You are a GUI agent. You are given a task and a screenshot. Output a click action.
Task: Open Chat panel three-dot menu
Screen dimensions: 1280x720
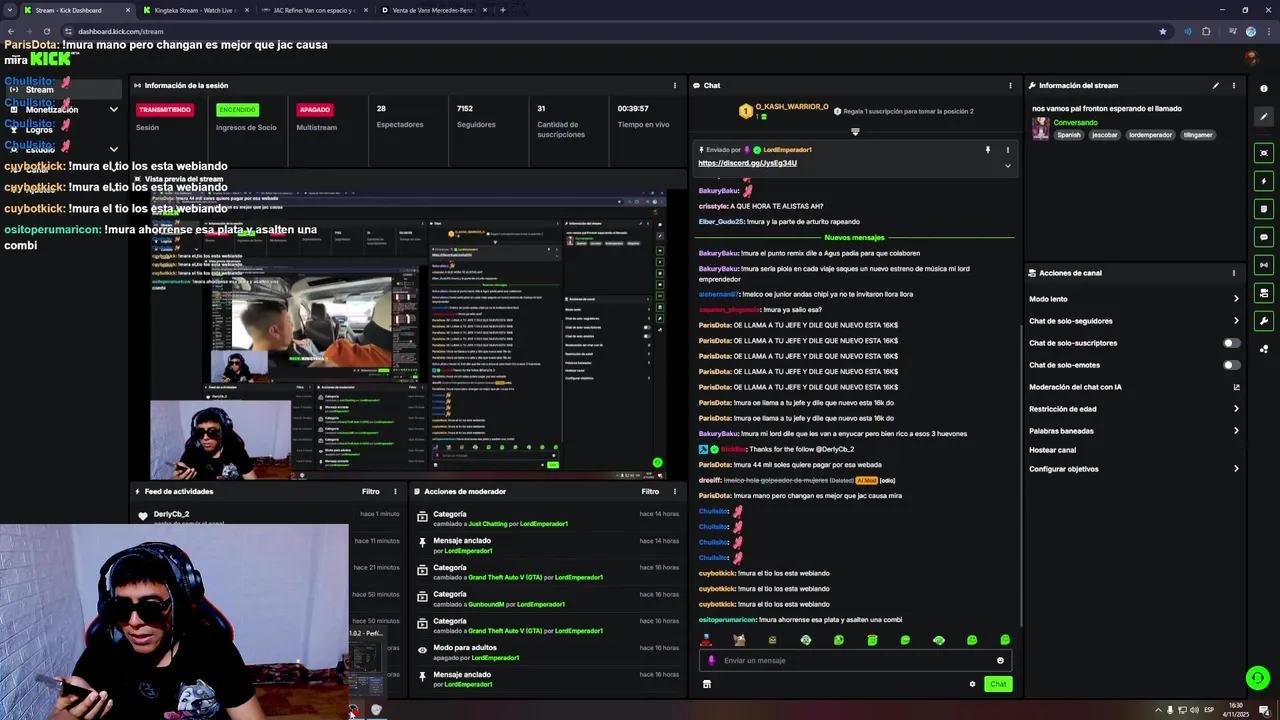point(1010,86)
